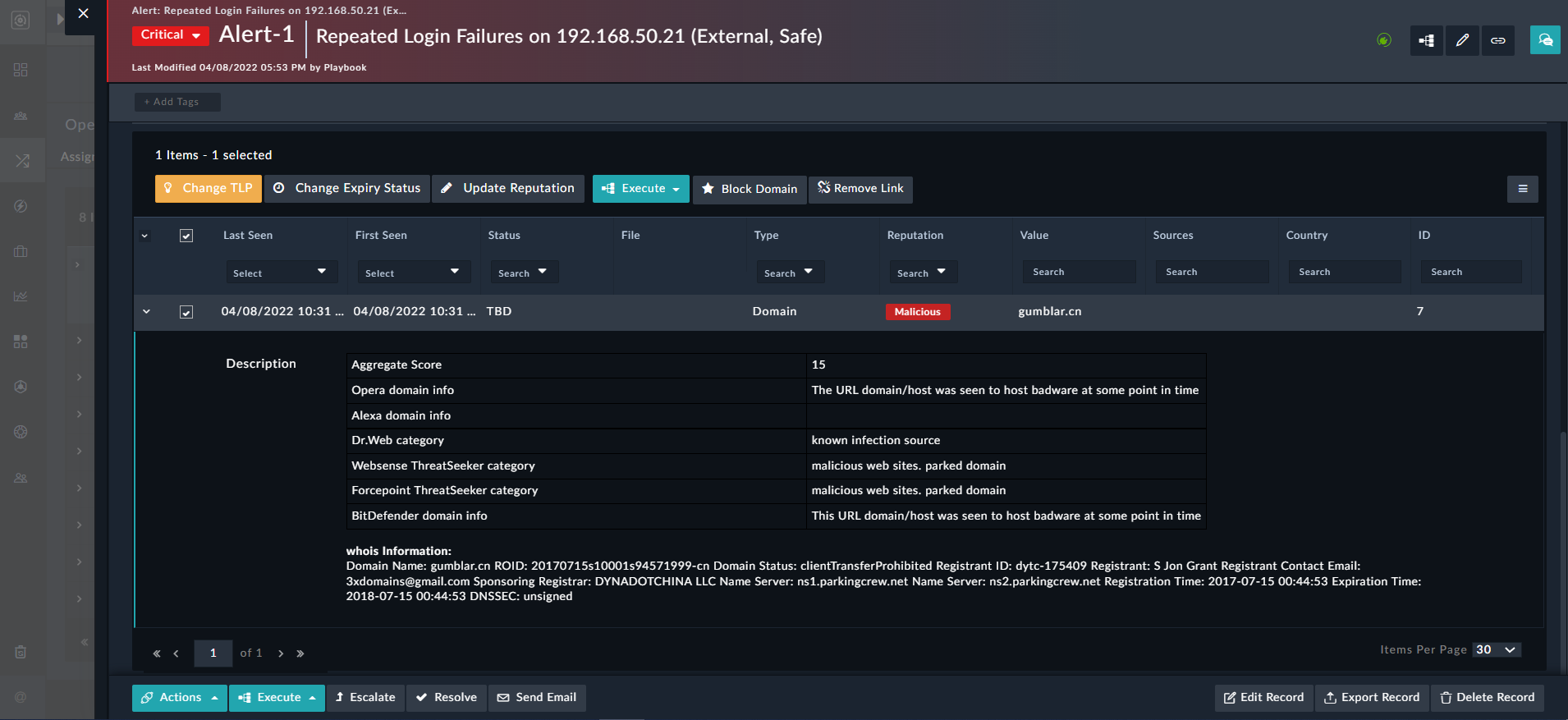Image resolution: width=1568 pixels, height=720 pixels.
Task: Open Type filter Search dropdown
Action: (790, 273)
